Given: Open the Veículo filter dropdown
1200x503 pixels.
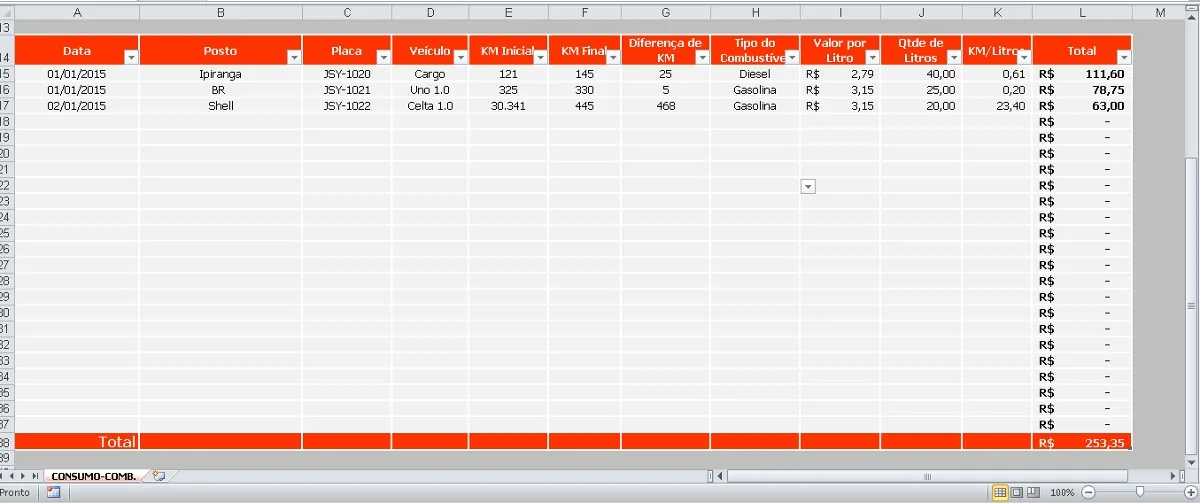Looking at the screenshot, I should (x=460, y=58).
